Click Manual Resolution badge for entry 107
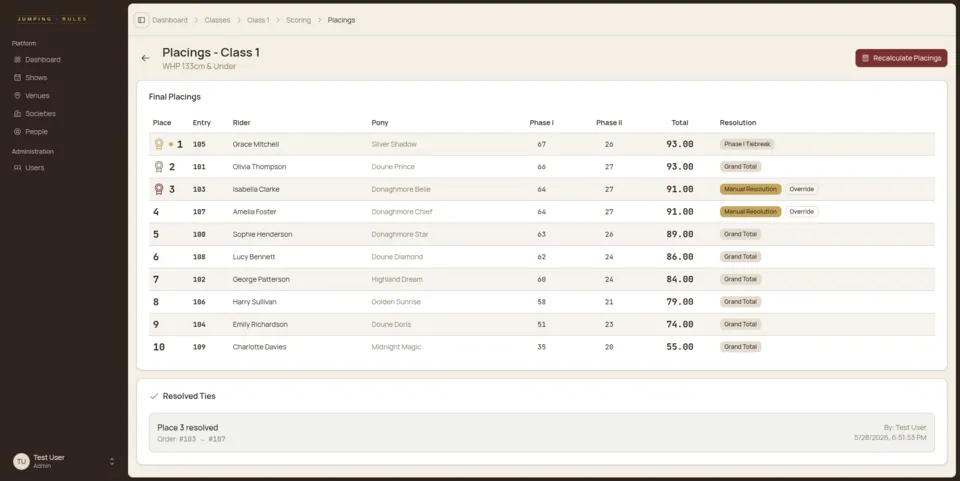960x481 pixels. (x=750, y=212)
